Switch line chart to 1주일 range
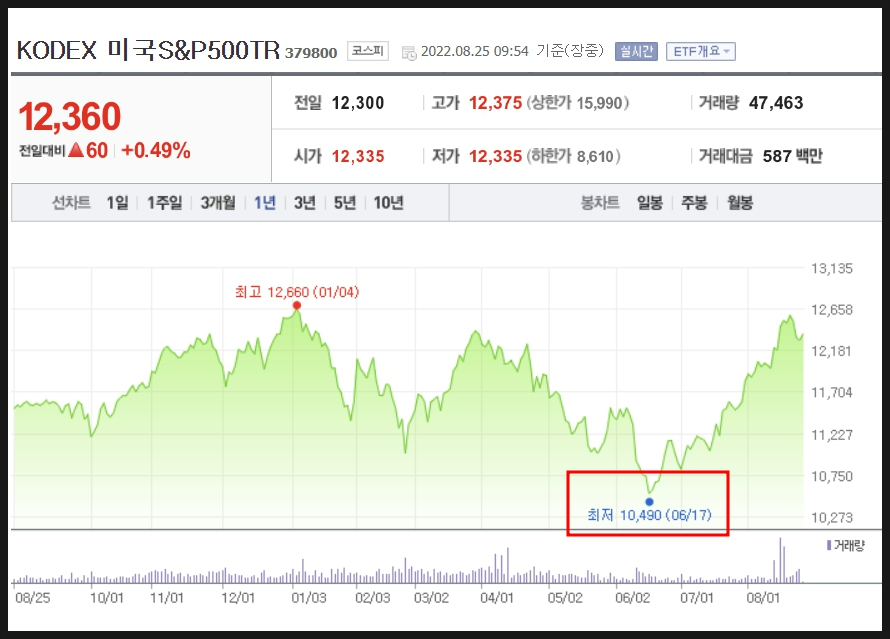Viewport: 890px width, 639px height. [x=165, y=203]
